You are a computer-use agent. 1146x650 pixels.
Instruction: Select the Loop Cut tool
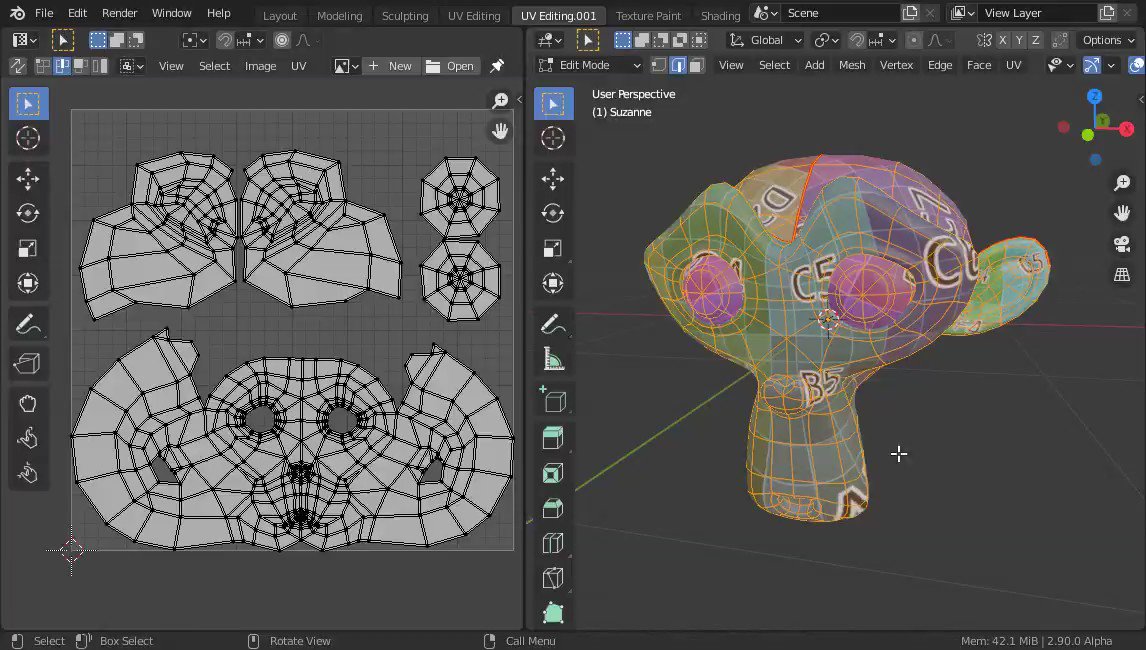coord(553,543)
